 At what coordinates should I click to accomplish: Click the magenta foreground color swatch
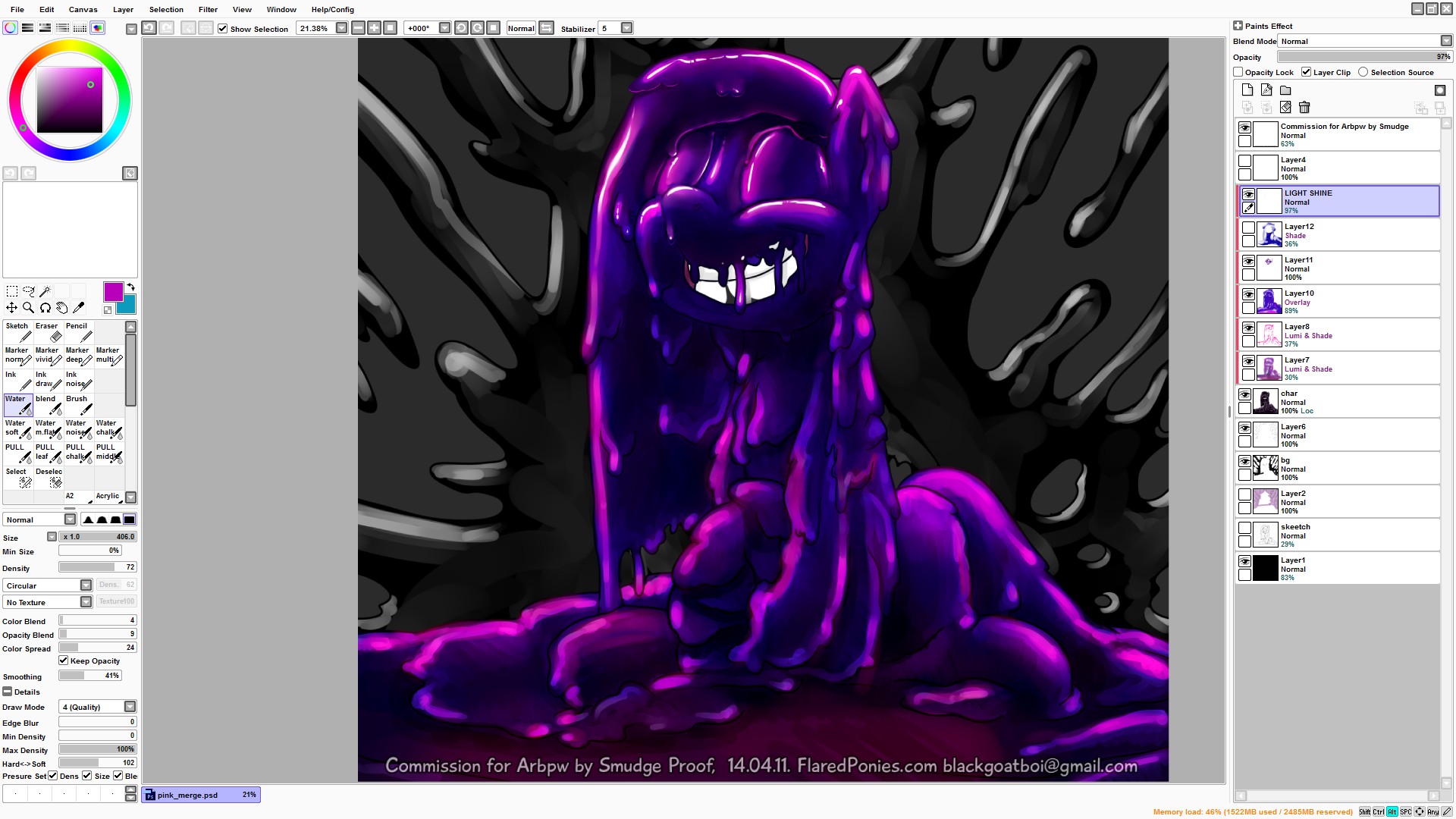pos(113,292)
